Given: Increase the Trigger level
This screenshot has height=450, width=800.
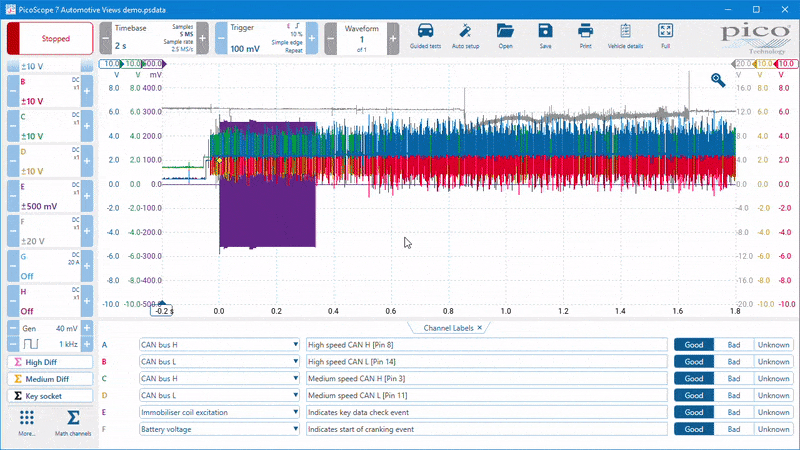Looking at the screenshot, I should click(x=312, y=38).
